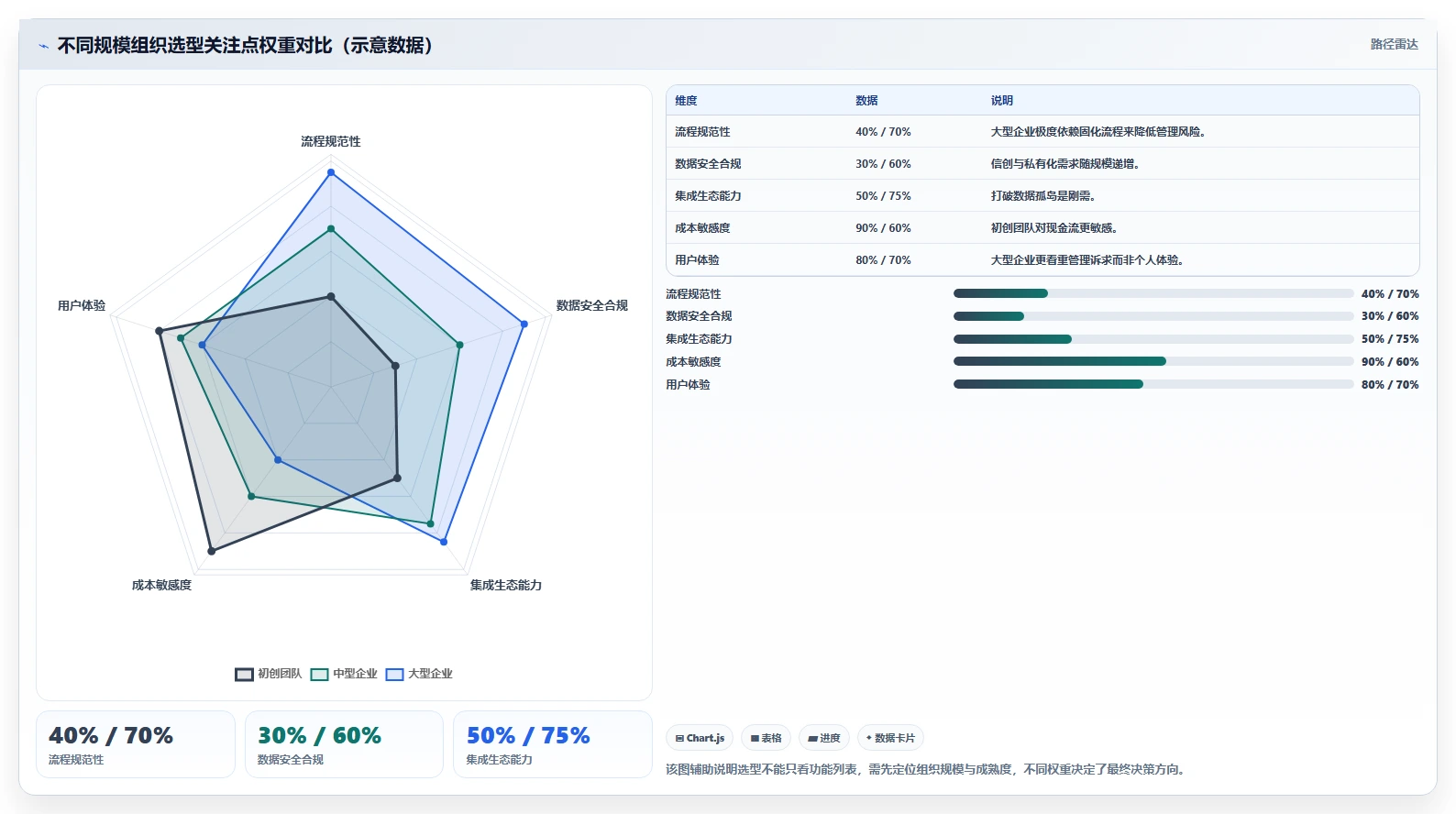
Task: Click the 大型企业 data point on 流程规范性 axis
Action: [x=331, y=172]
